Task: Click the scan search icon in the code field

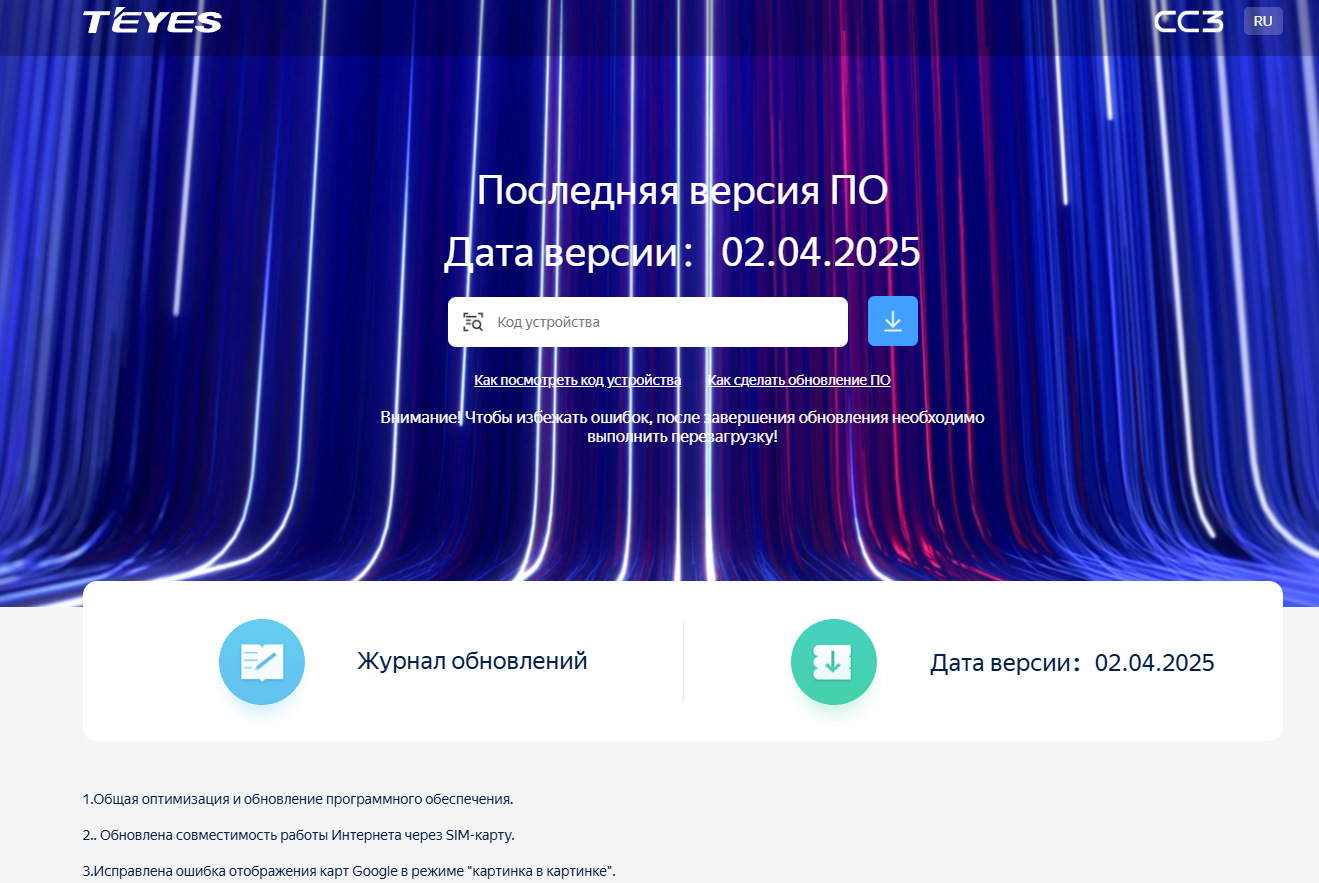Action: 473,322
